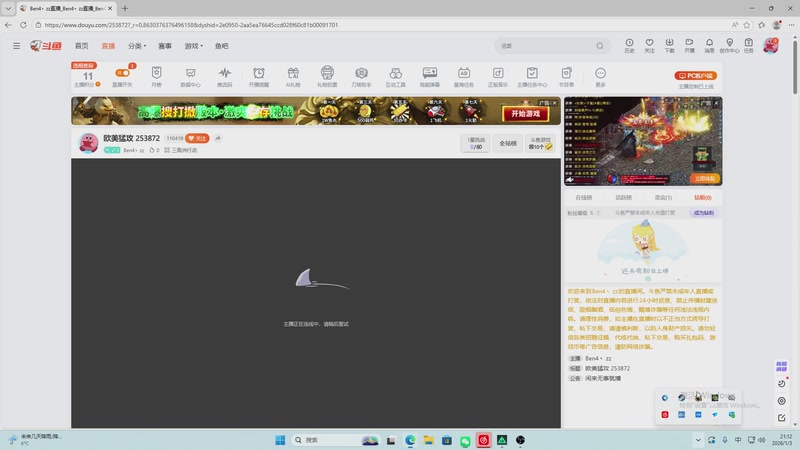Screen dimensions: 800x450
Task: Select the 直播 tab in the top navigation
Action: click(x=108, y=46)
